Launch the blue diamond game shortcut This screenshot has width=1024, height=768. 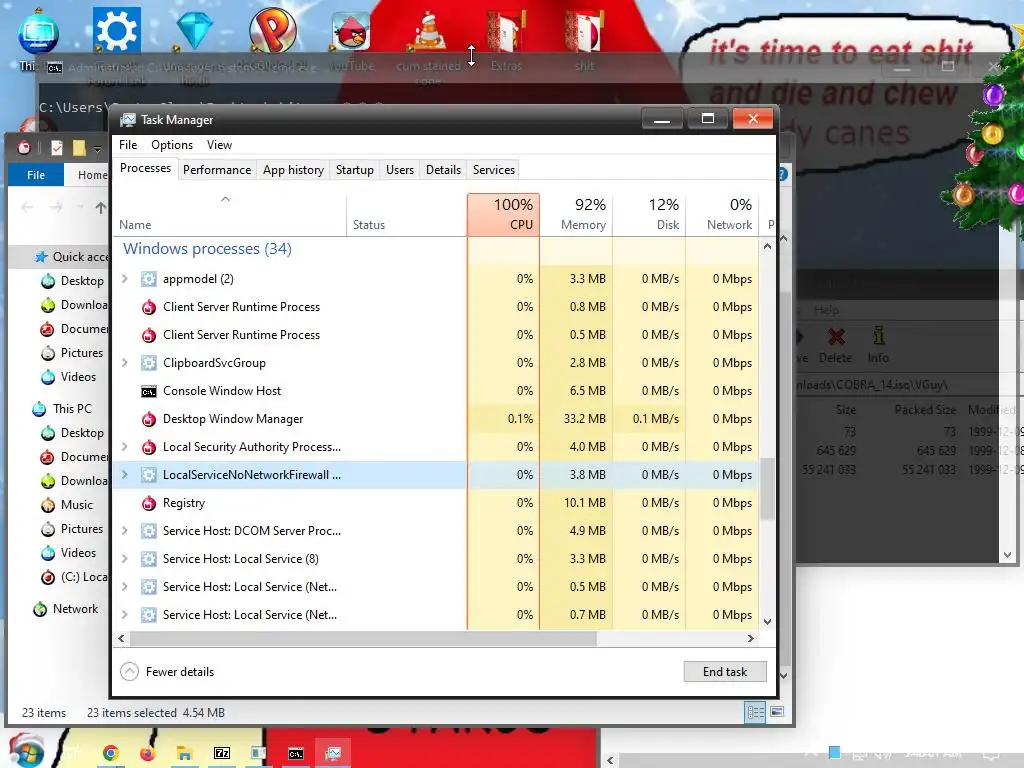[195, 31]
